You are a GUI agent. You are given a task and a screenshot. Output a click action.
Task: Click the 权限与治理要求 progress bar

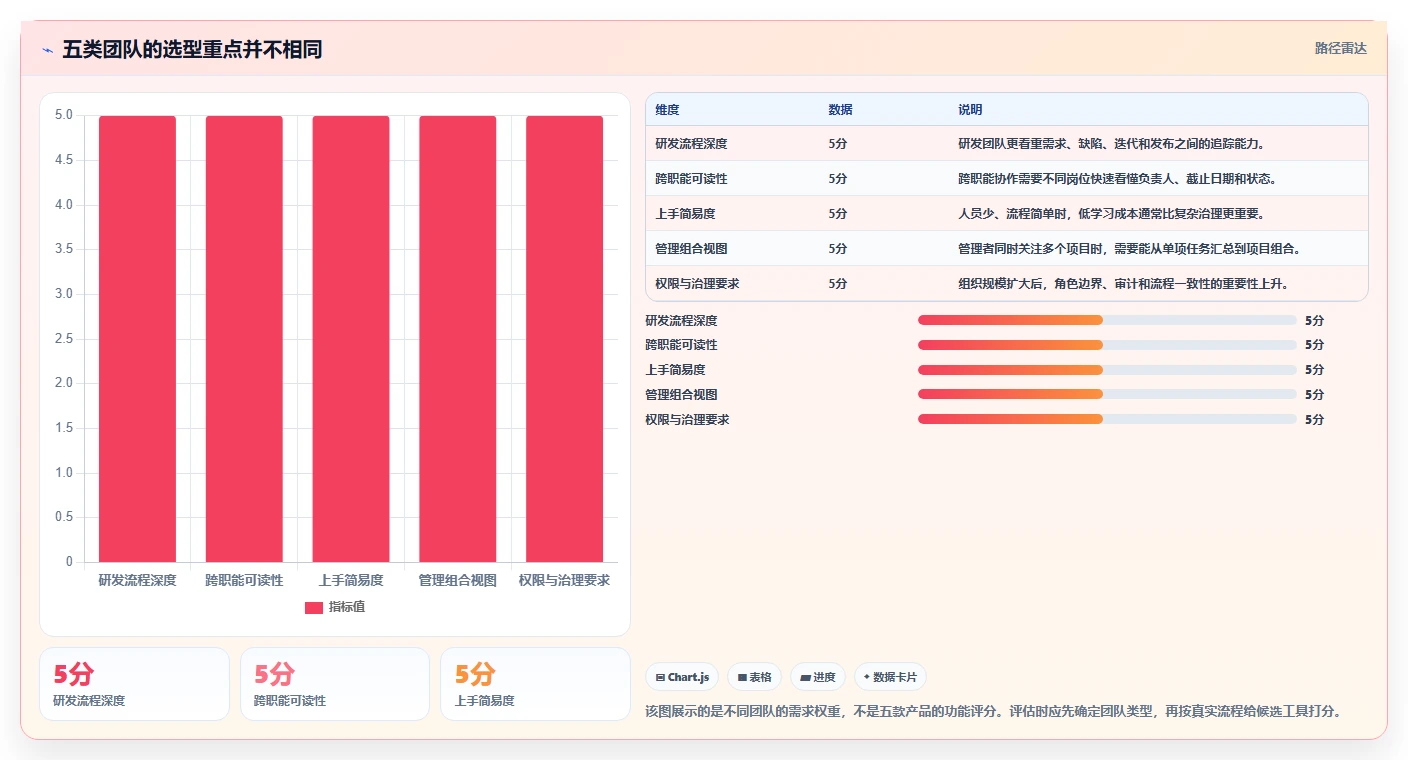1107,419
